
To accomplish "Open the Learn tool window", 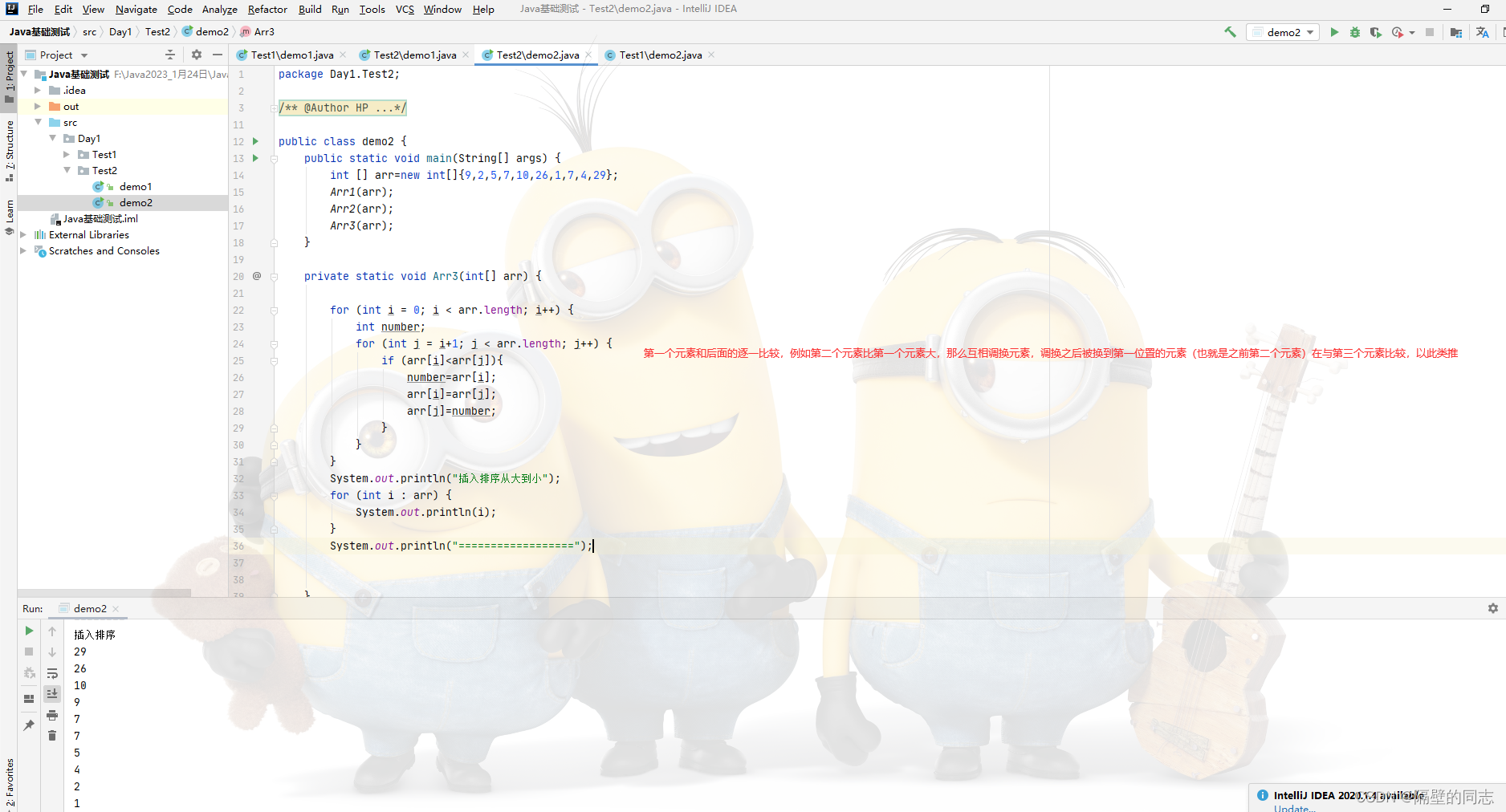I will point(9,217).
